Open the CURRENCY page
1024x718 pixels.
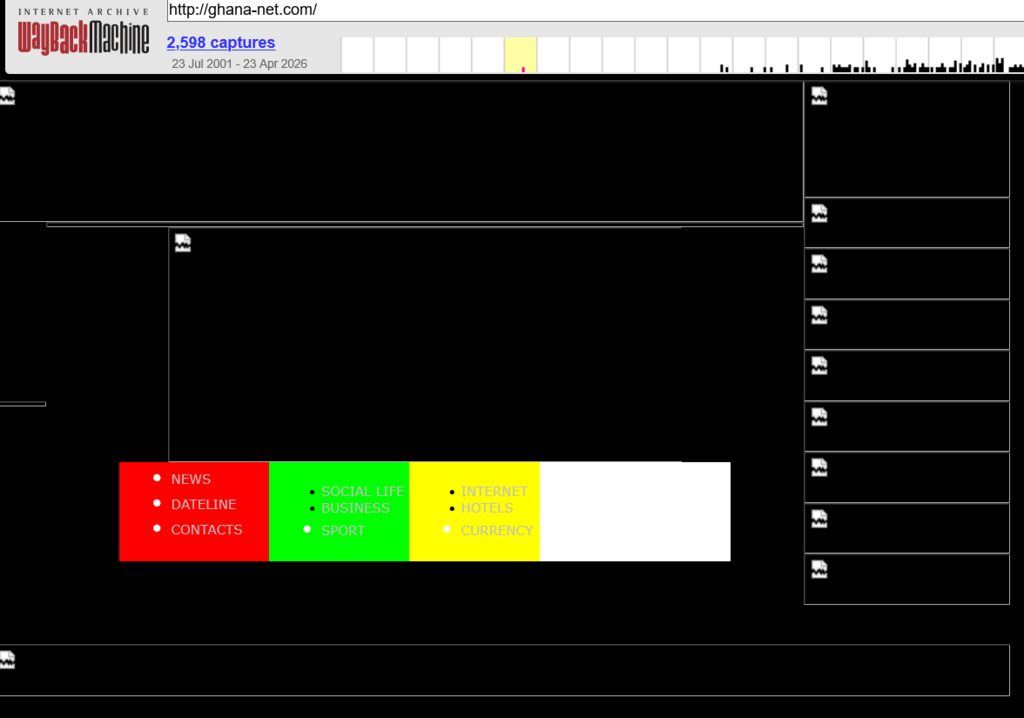[x=496, y=531]
